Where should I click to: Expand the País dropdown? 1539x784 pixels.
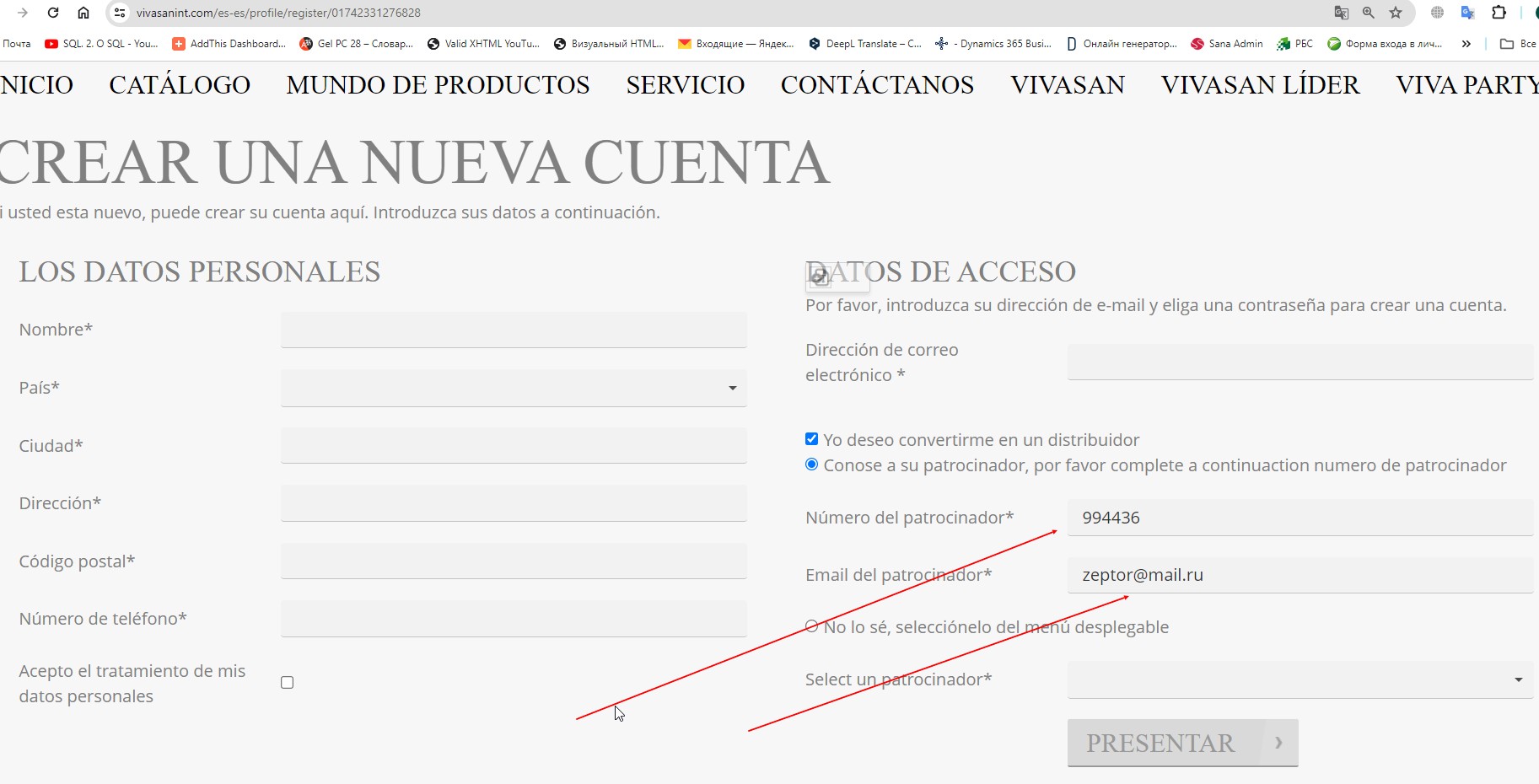[x=514, y=388]
